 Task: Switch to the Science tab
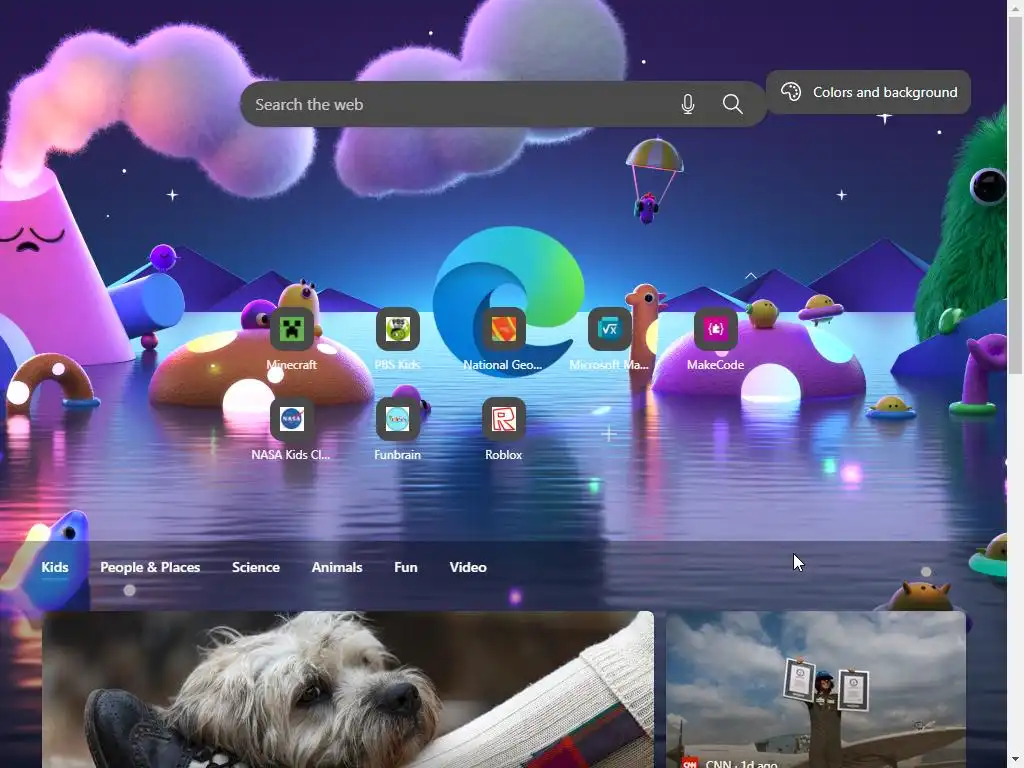click(256, 568)
